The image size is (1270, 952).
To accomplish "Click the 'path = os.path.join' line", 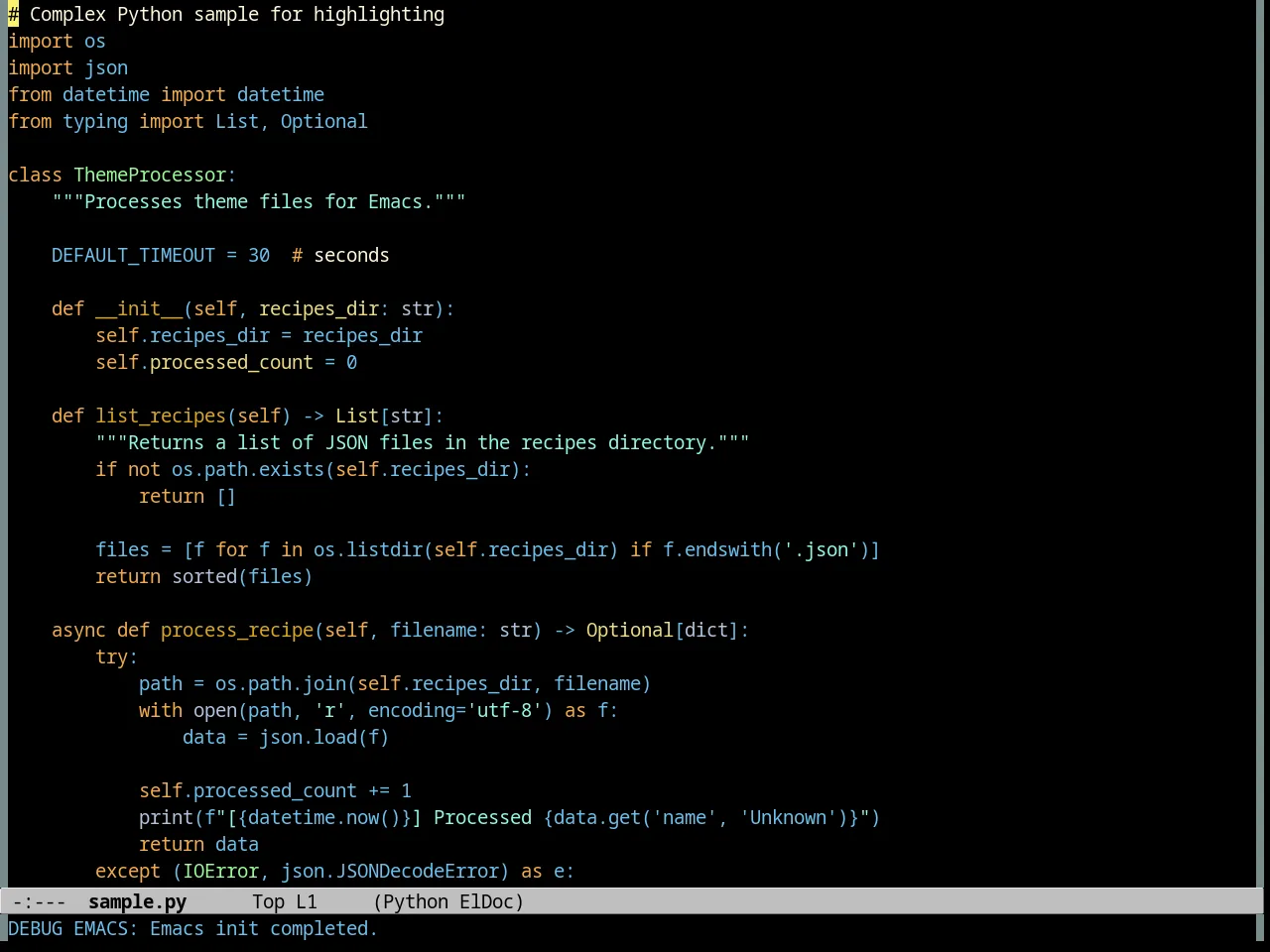I will 395,683.
